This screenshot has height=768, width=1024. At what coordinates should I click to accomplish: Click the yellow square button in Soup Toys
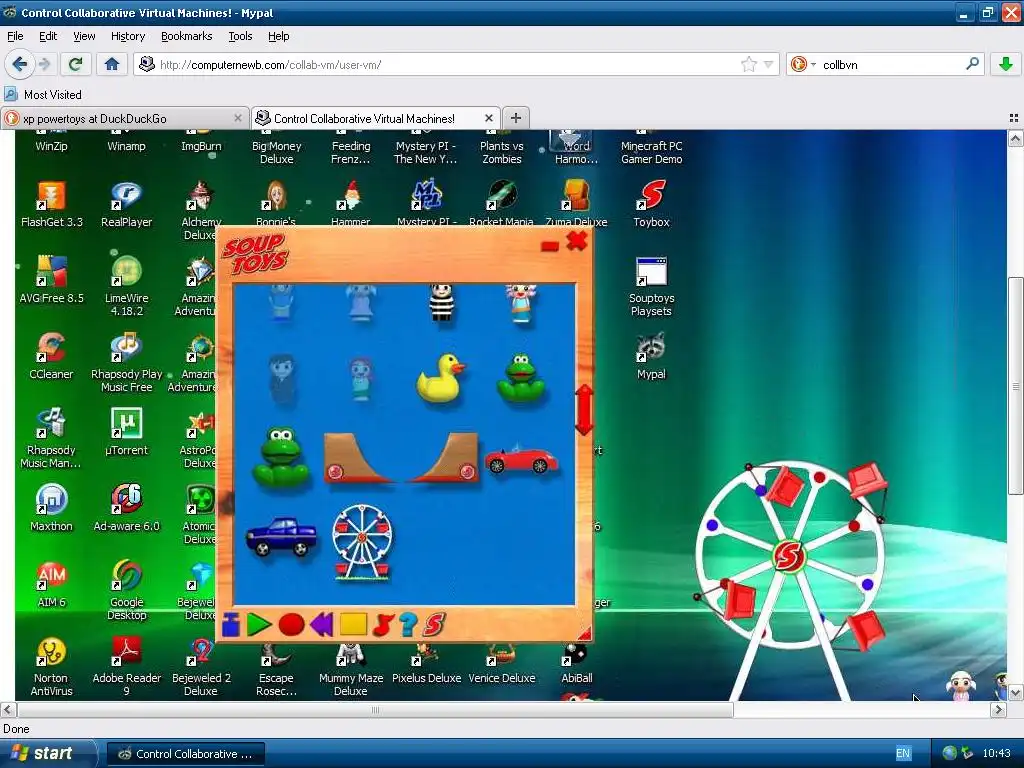(353, 624)
